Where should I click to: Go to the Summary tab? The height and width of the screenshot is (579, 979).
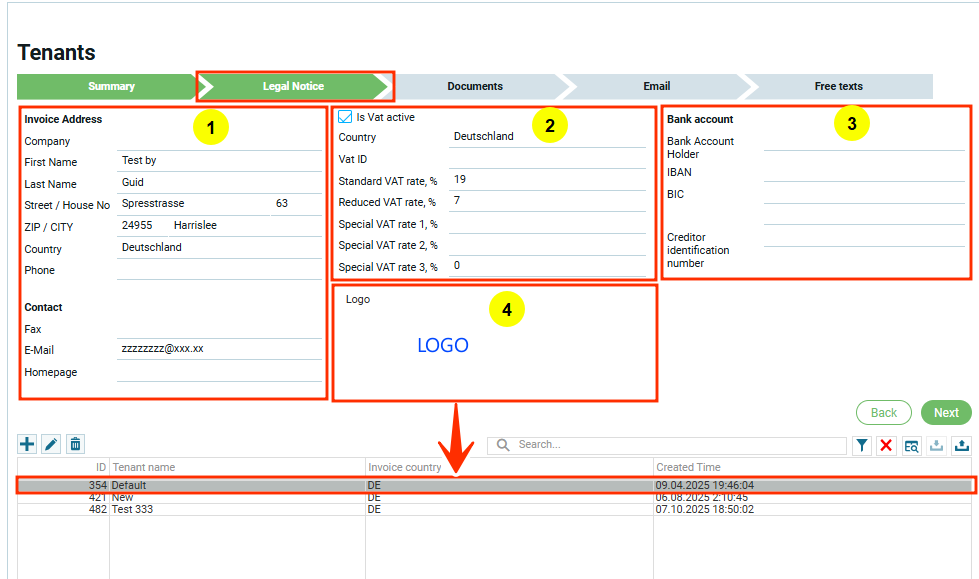pyautogui.click(x=110, y=86)
